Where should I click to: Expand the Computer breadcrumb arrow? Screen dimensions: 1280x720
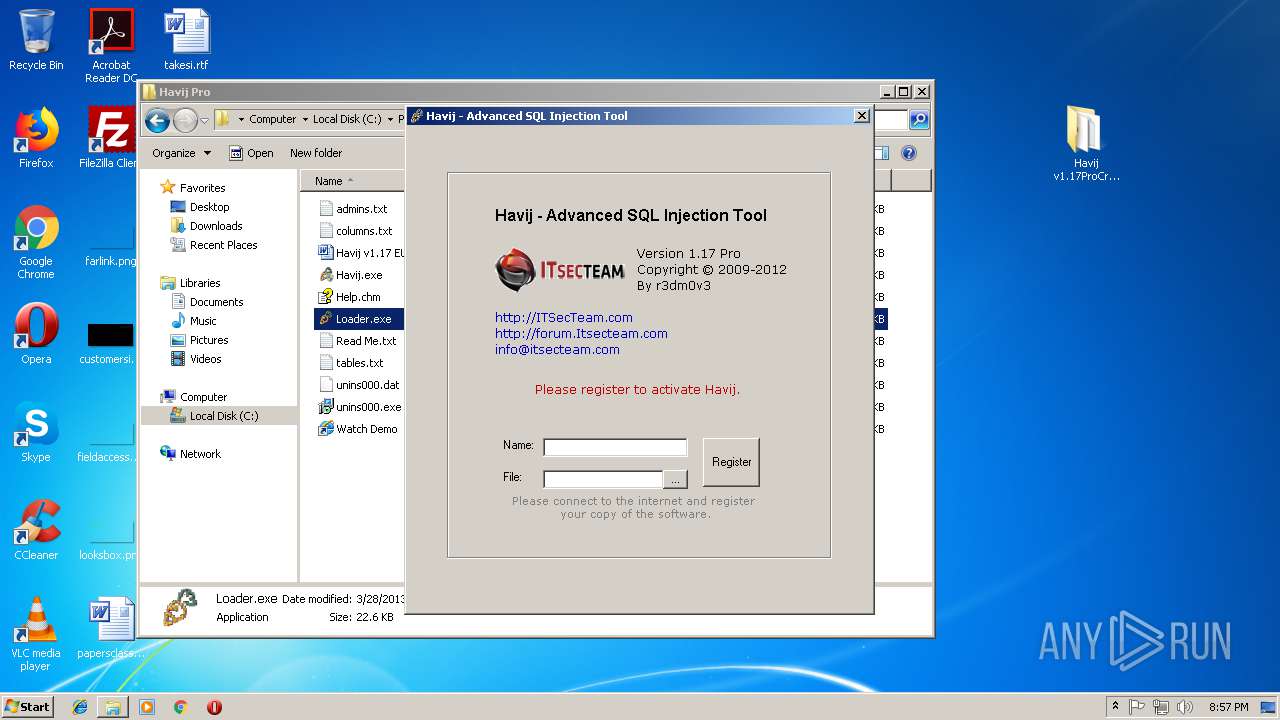point(304,119)
